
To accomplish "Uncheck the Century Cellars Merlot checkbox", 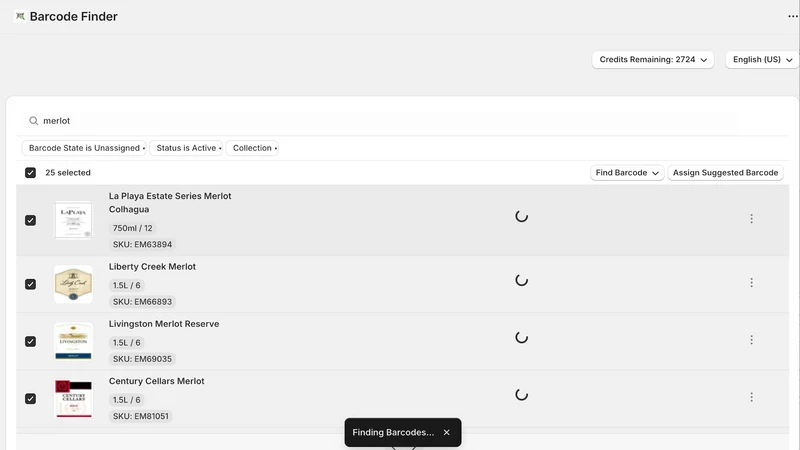I will (31, 398).
